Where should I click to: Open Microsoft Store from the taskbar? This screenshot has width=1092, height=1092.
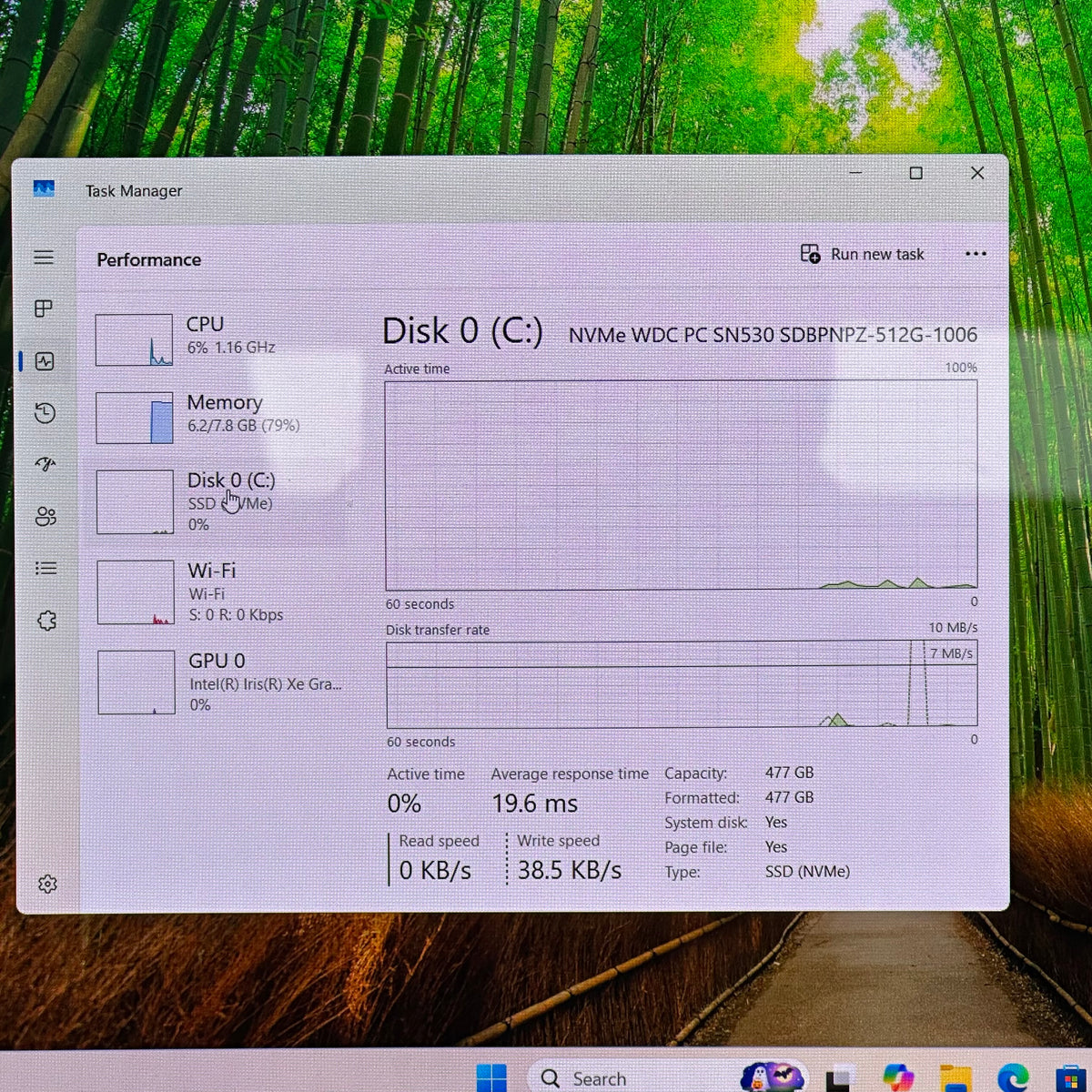[1072, 1079]
